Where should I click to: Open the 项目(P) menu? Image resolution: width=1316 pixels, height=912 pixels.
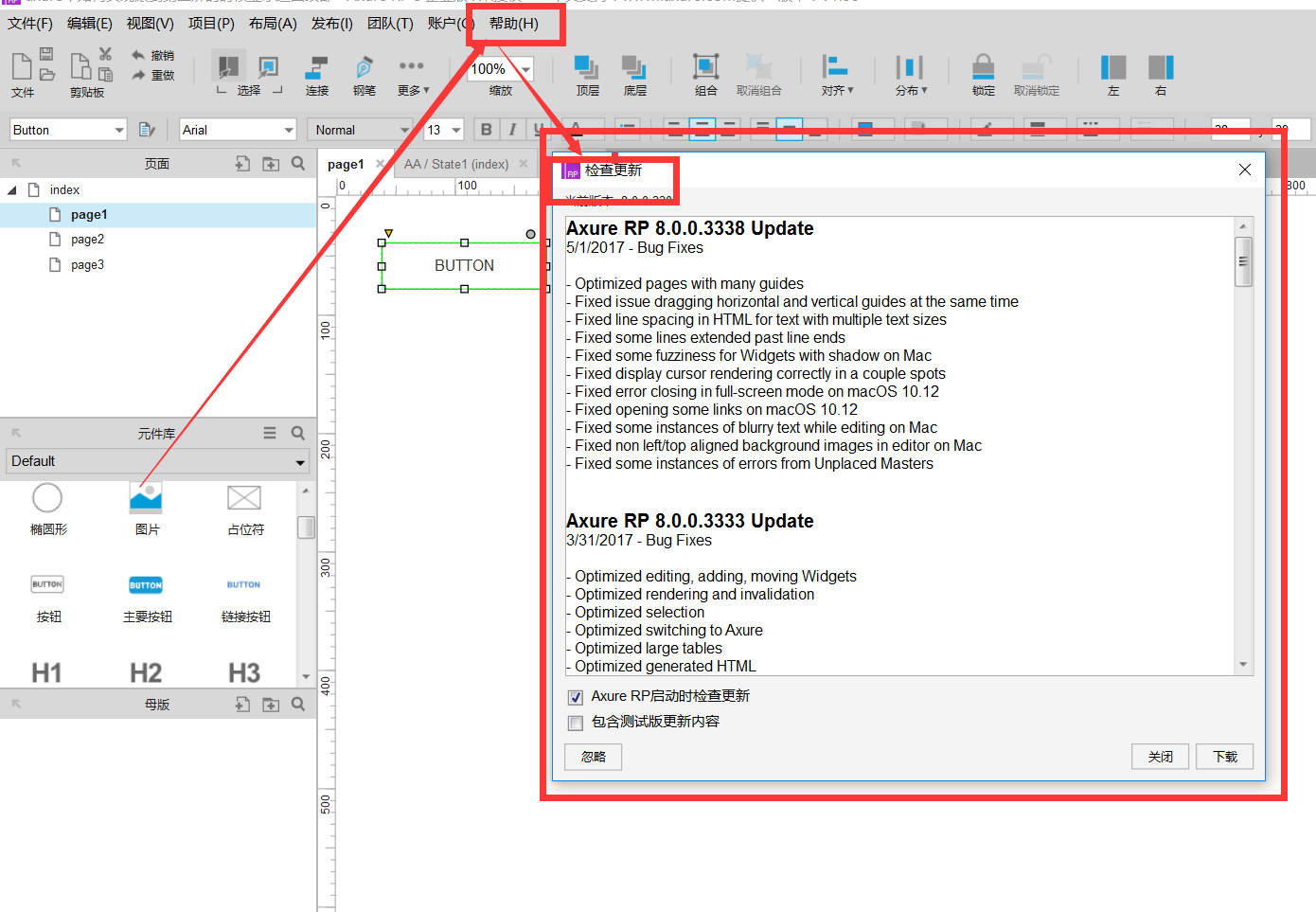pyautogui.click(x=211, y=23)
